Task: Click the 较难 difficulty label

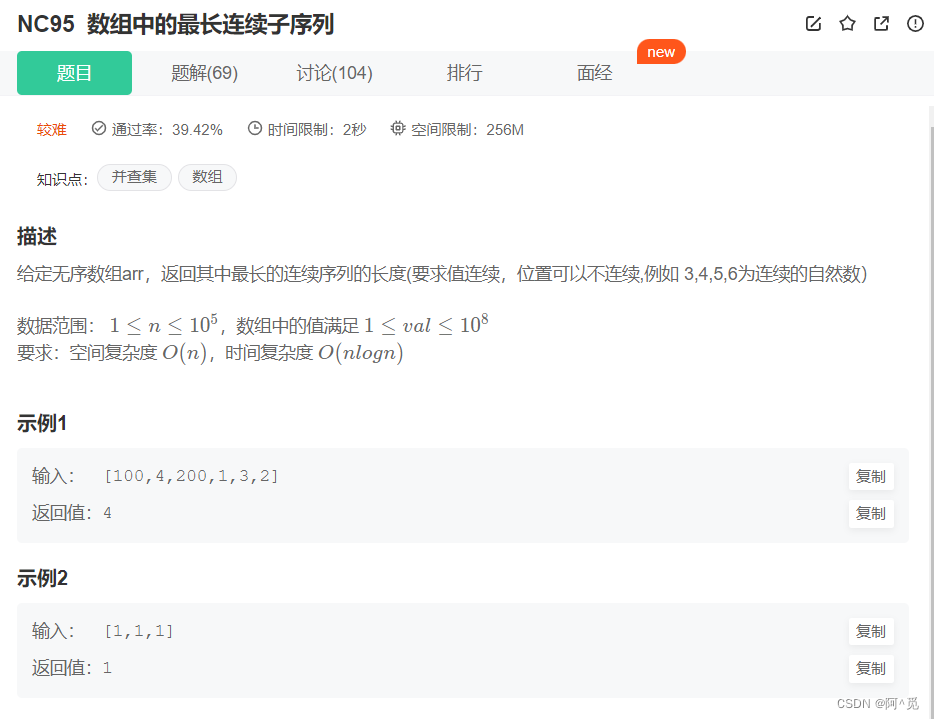Action: click(x=52, y=129)
